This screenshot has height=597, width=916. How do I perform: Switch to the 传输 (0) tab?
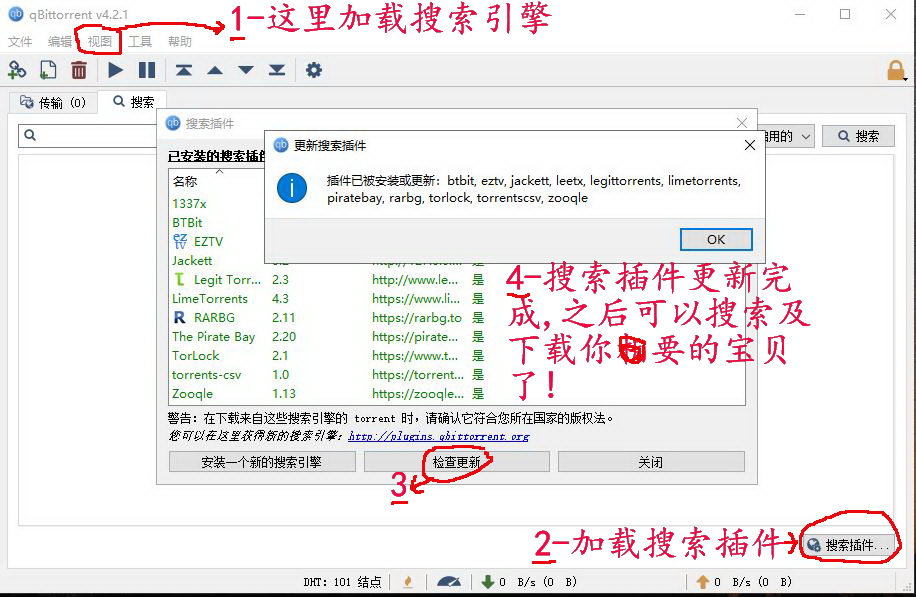[x=53, y=102]
